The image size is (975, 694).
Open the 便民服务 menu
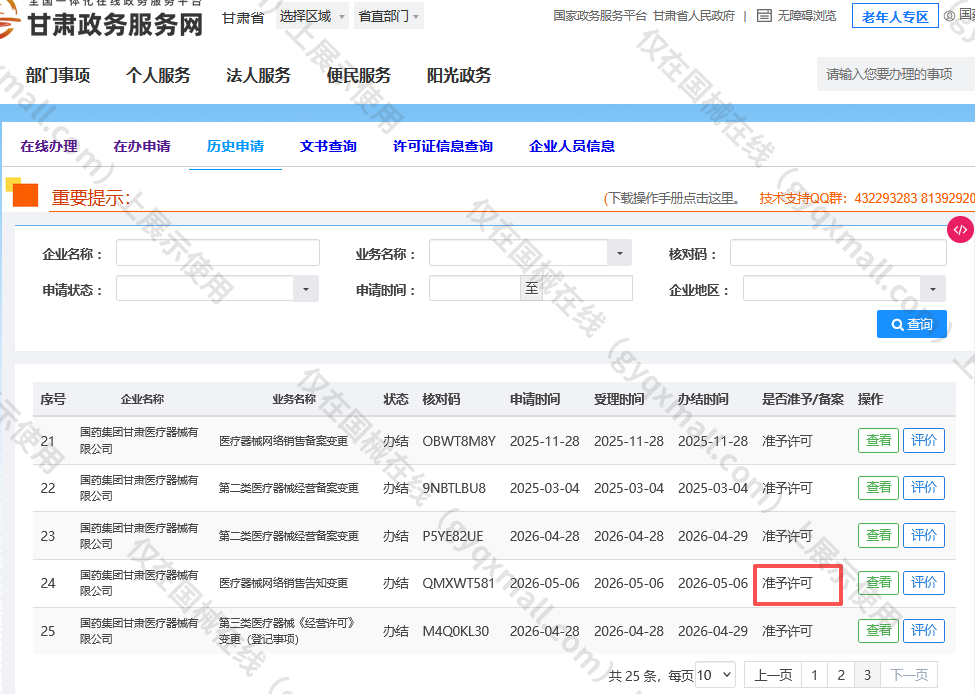tap(359, 75)
